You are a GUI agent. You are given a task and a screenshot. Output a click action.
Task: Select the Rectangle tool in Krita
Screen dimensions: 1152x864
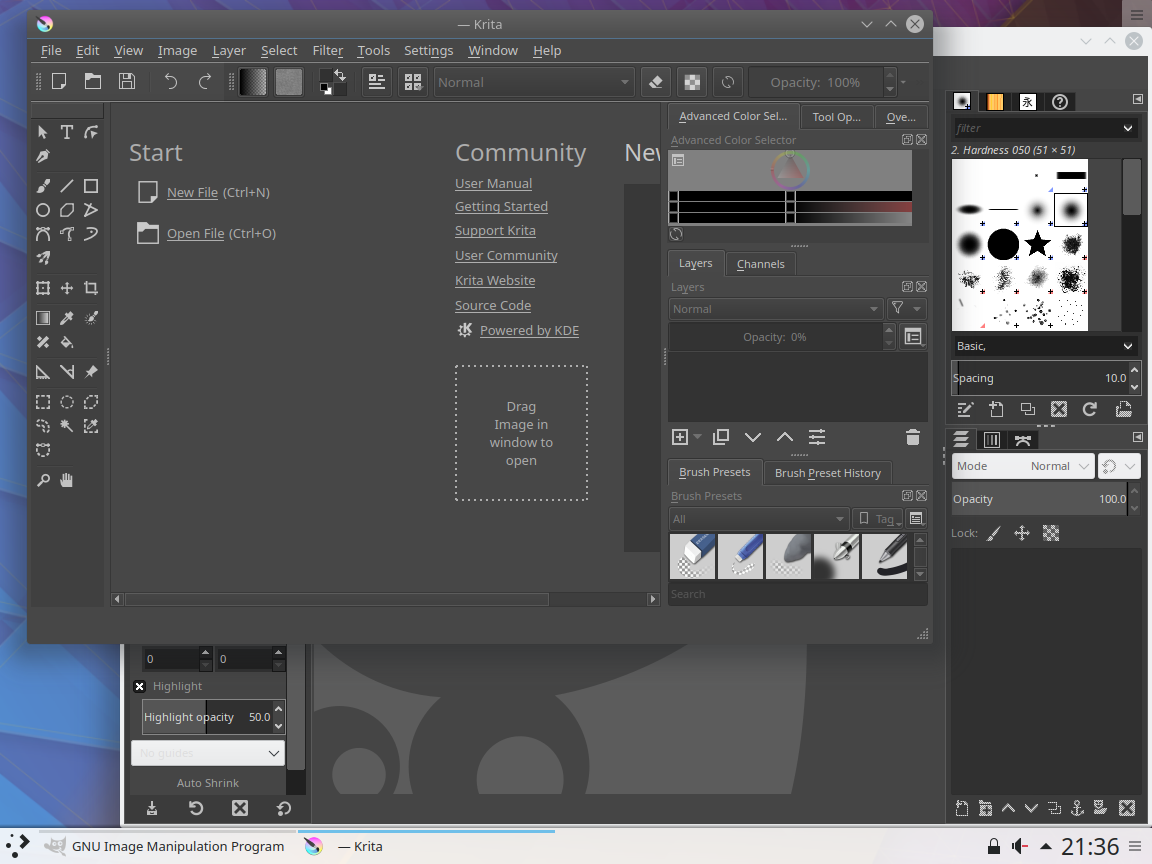pos(90,186)
